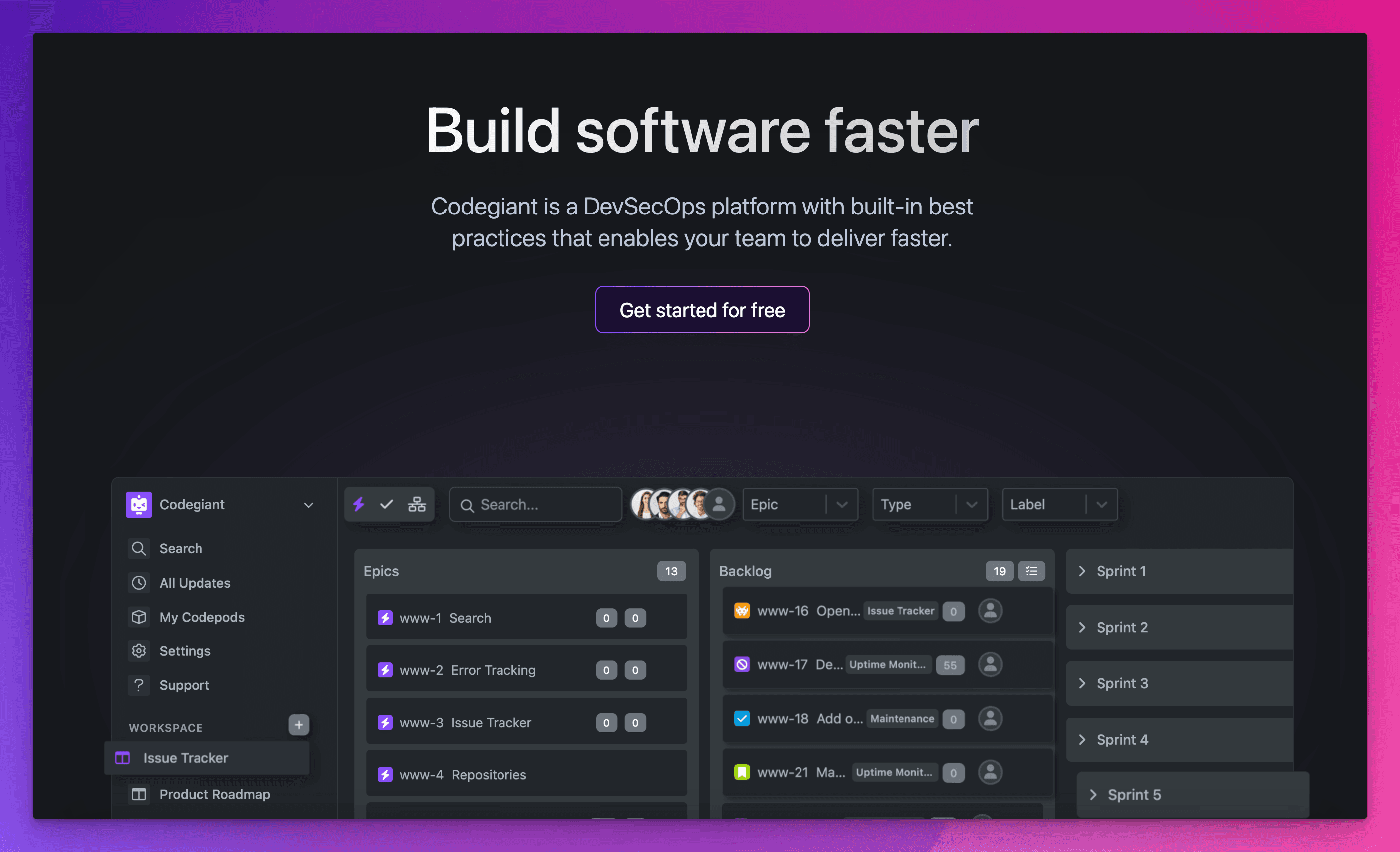Click the checkbox task icon on www-18

pyautogui.click(x=741, y=719)
